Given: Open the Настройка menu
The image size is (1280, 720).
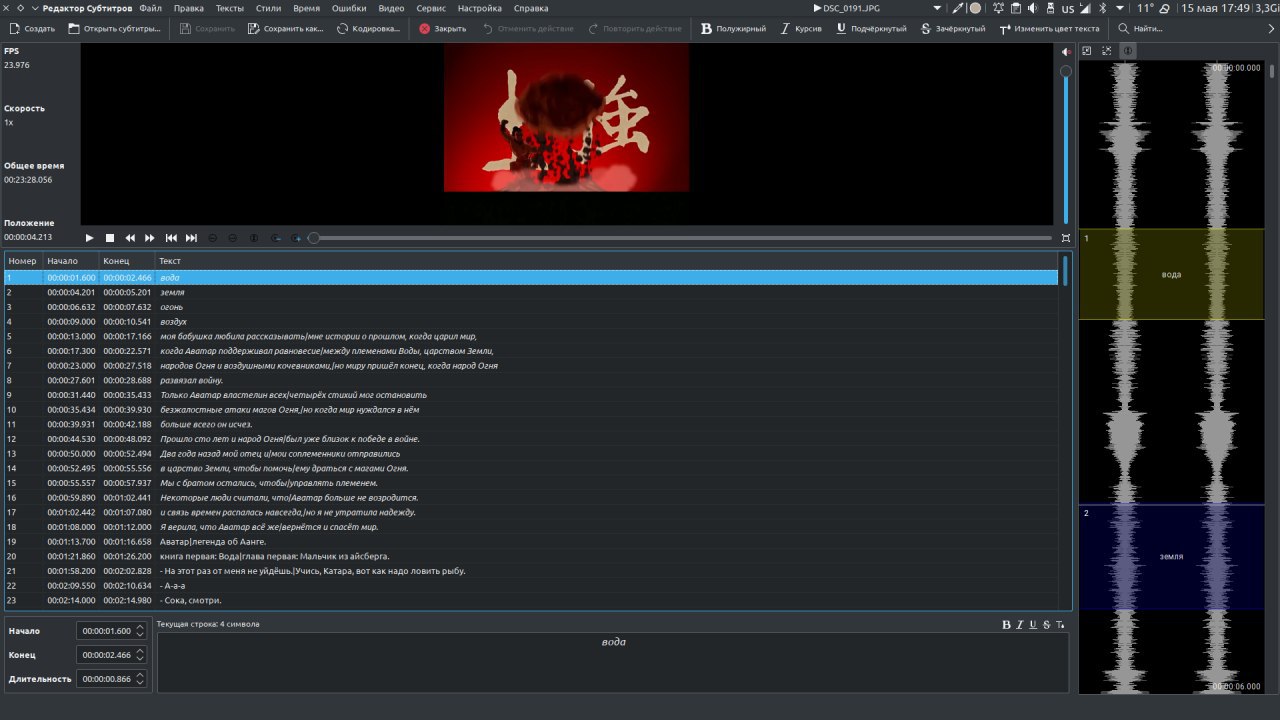Looking at the screenshot, I should (x=480, y=8).
